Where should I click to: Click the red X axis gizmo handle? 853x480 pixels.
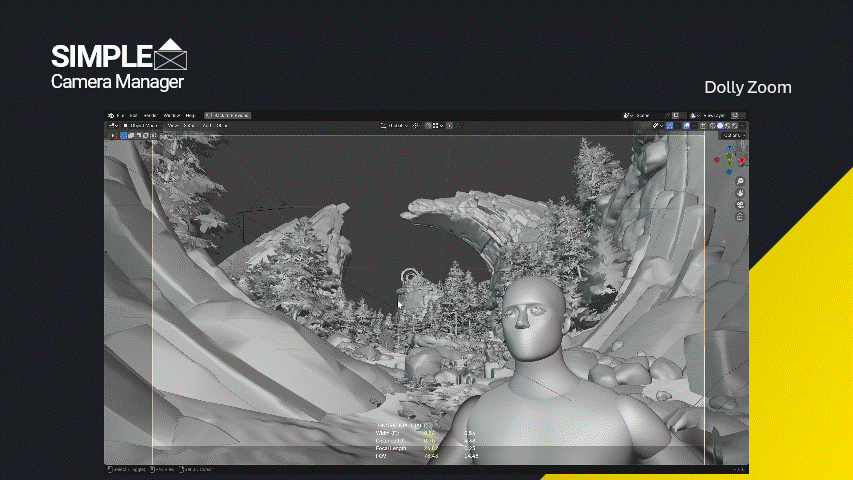(x=741, y=160)
